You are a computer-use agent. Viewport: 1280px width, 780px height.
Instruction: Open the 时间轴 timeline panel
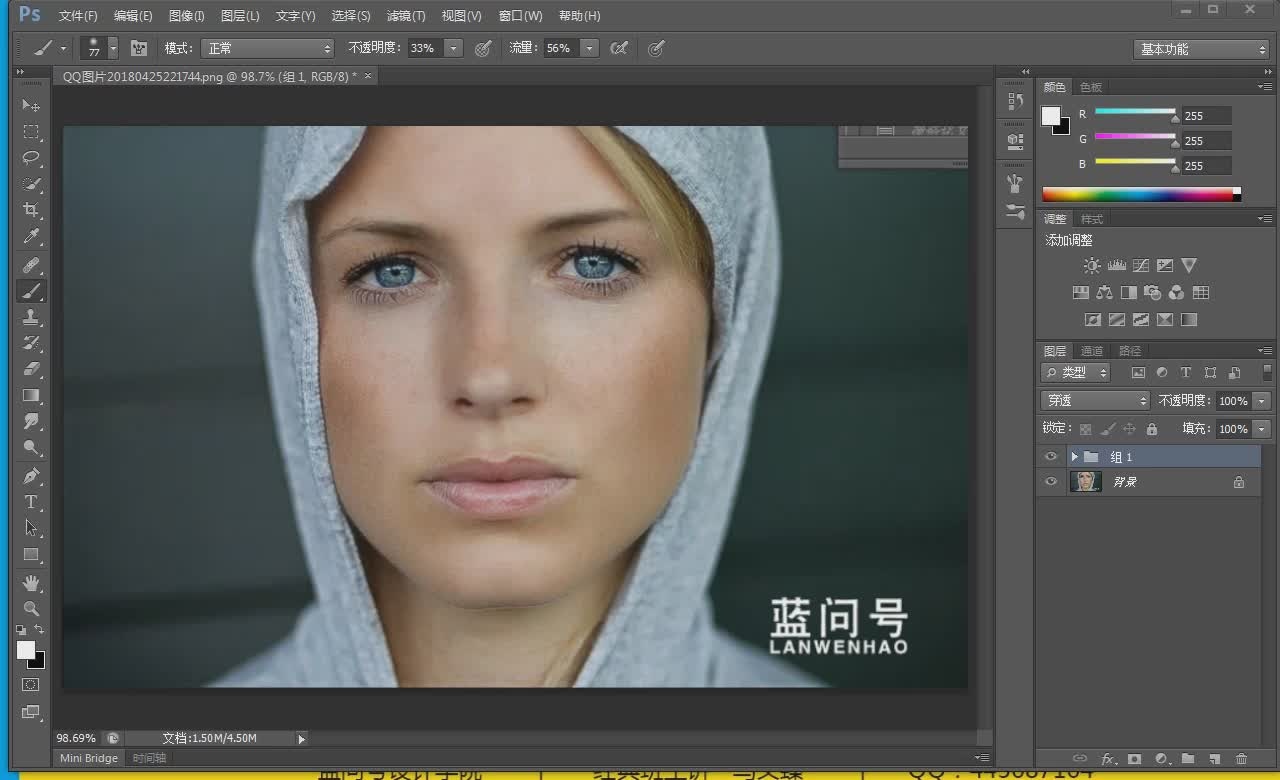149,758
